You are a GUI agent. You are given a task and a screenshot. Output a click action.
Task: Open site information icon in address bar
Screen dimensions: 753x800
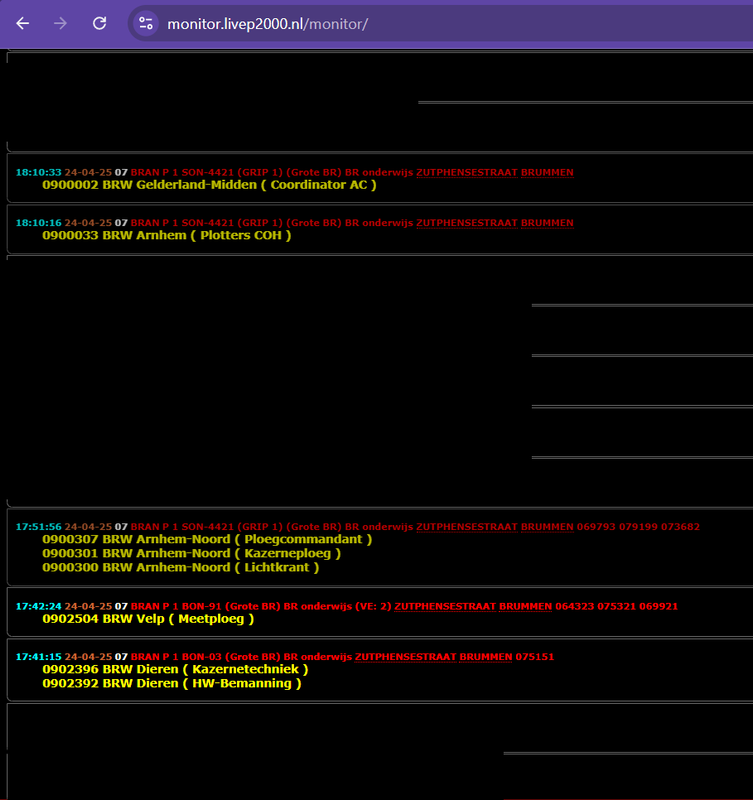[x=146, y=23]
